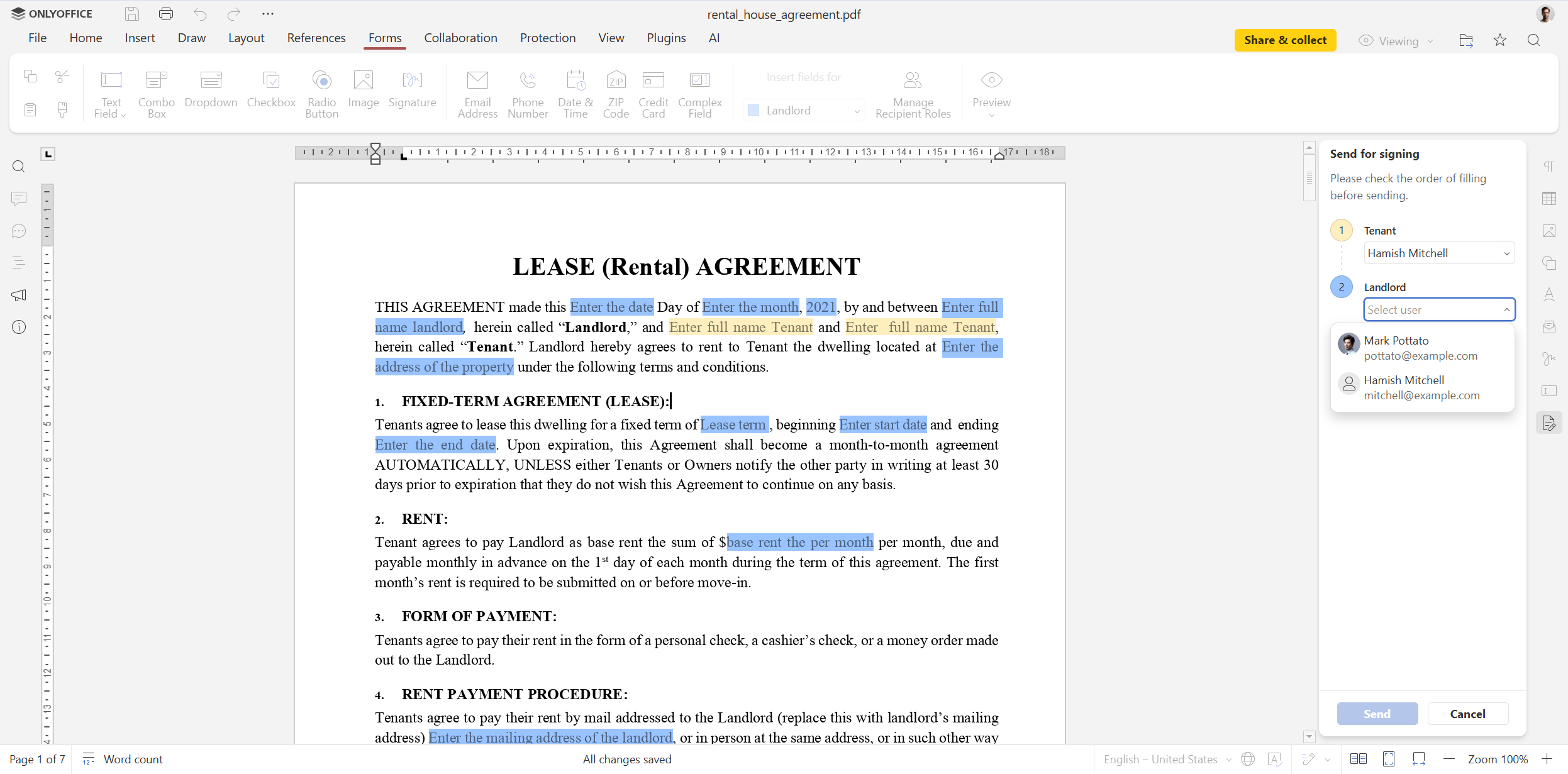Insert a Radio Button field
The width and height of the screenshot is (1568, 774).
321,94
